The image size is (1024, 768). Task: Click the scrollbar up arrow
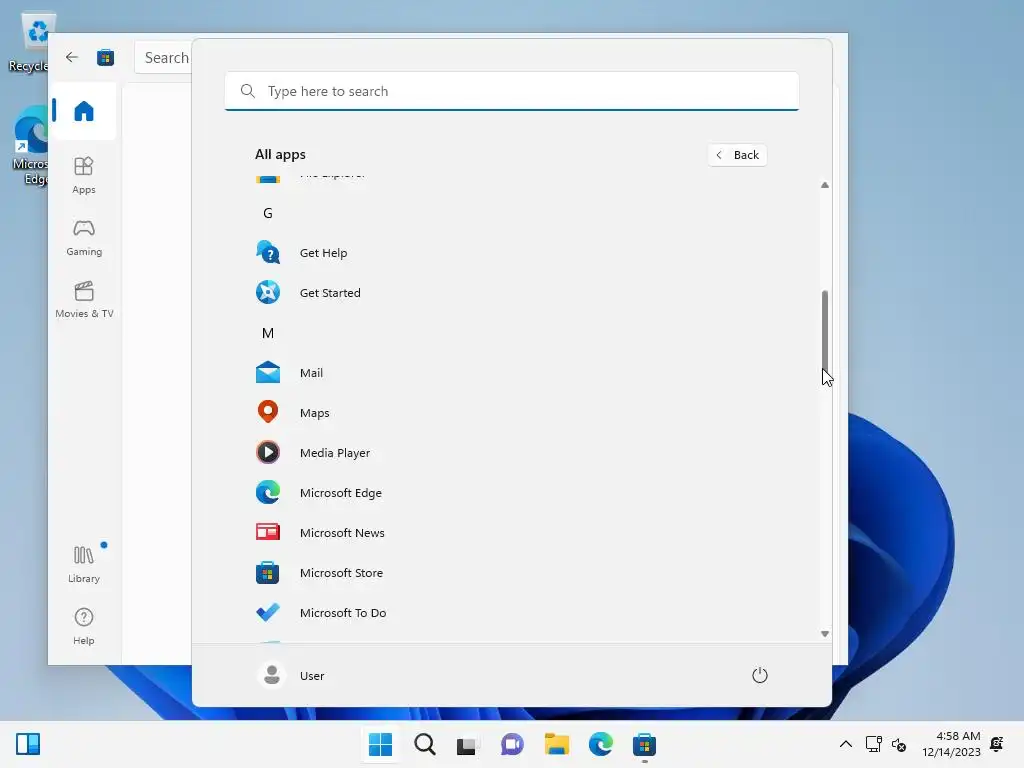[x=825, y=185]
